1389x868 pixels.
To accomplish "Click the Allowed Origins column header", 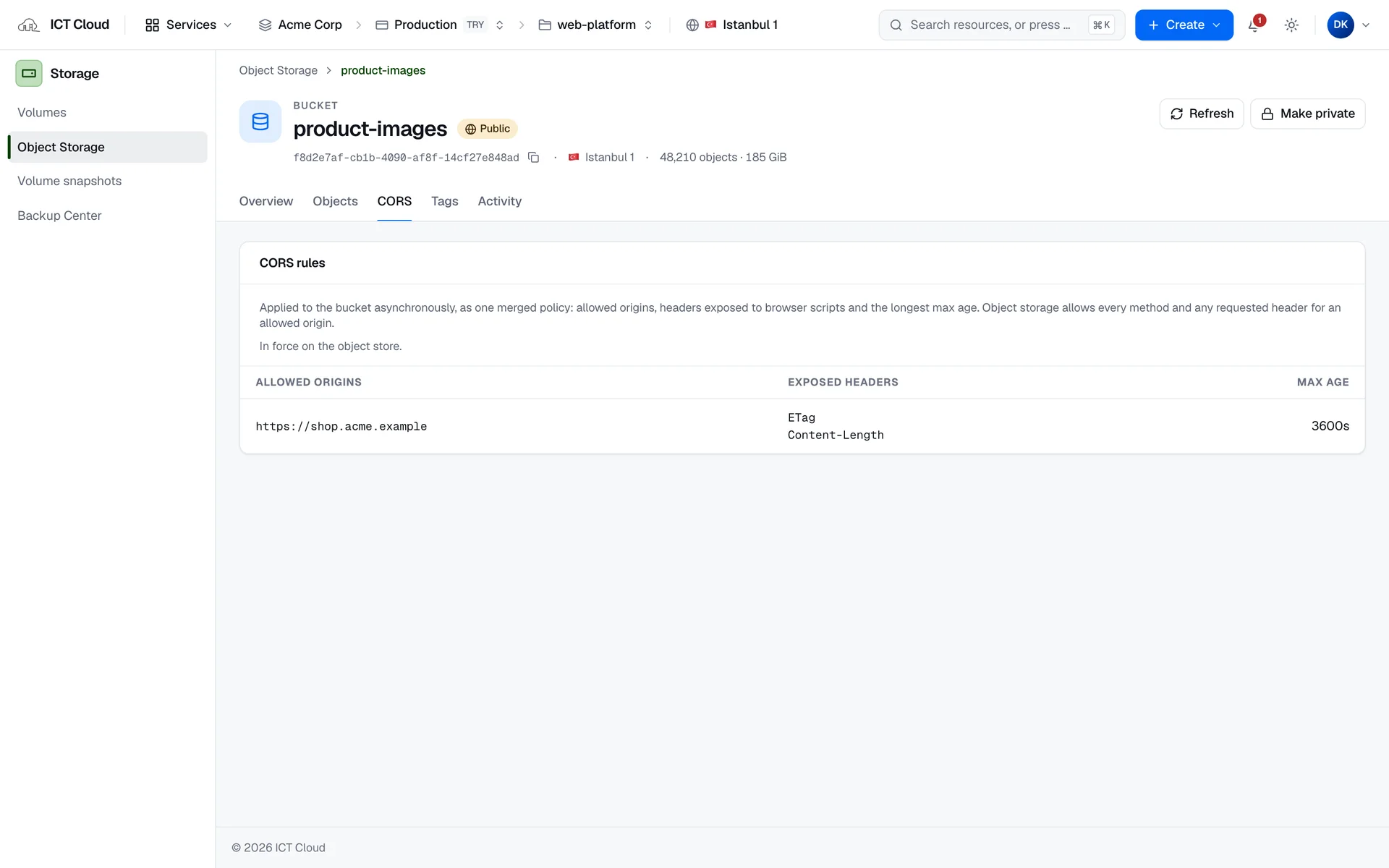I will coord(308,382).
